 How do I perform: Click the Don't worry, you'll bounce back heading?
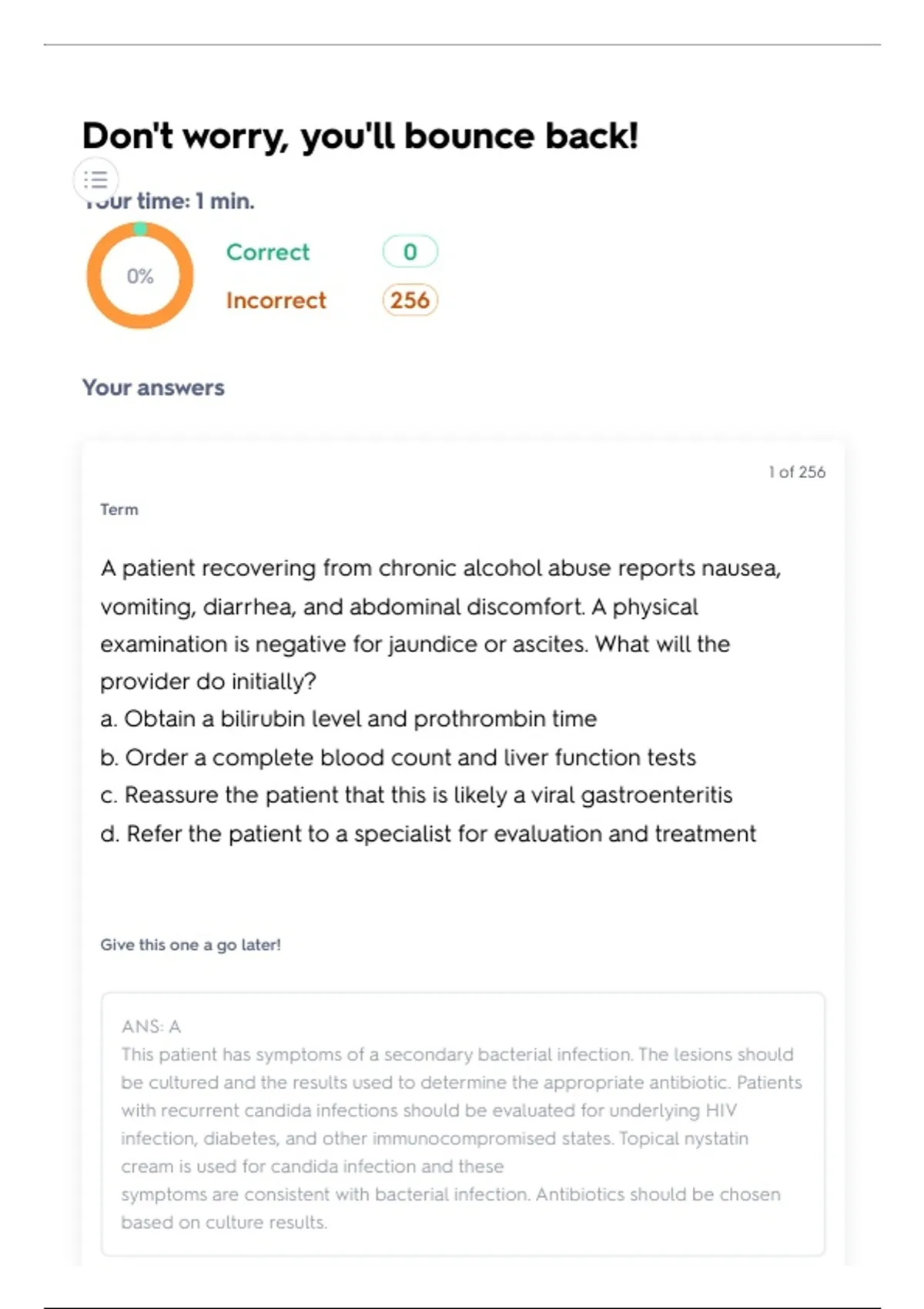360,136
